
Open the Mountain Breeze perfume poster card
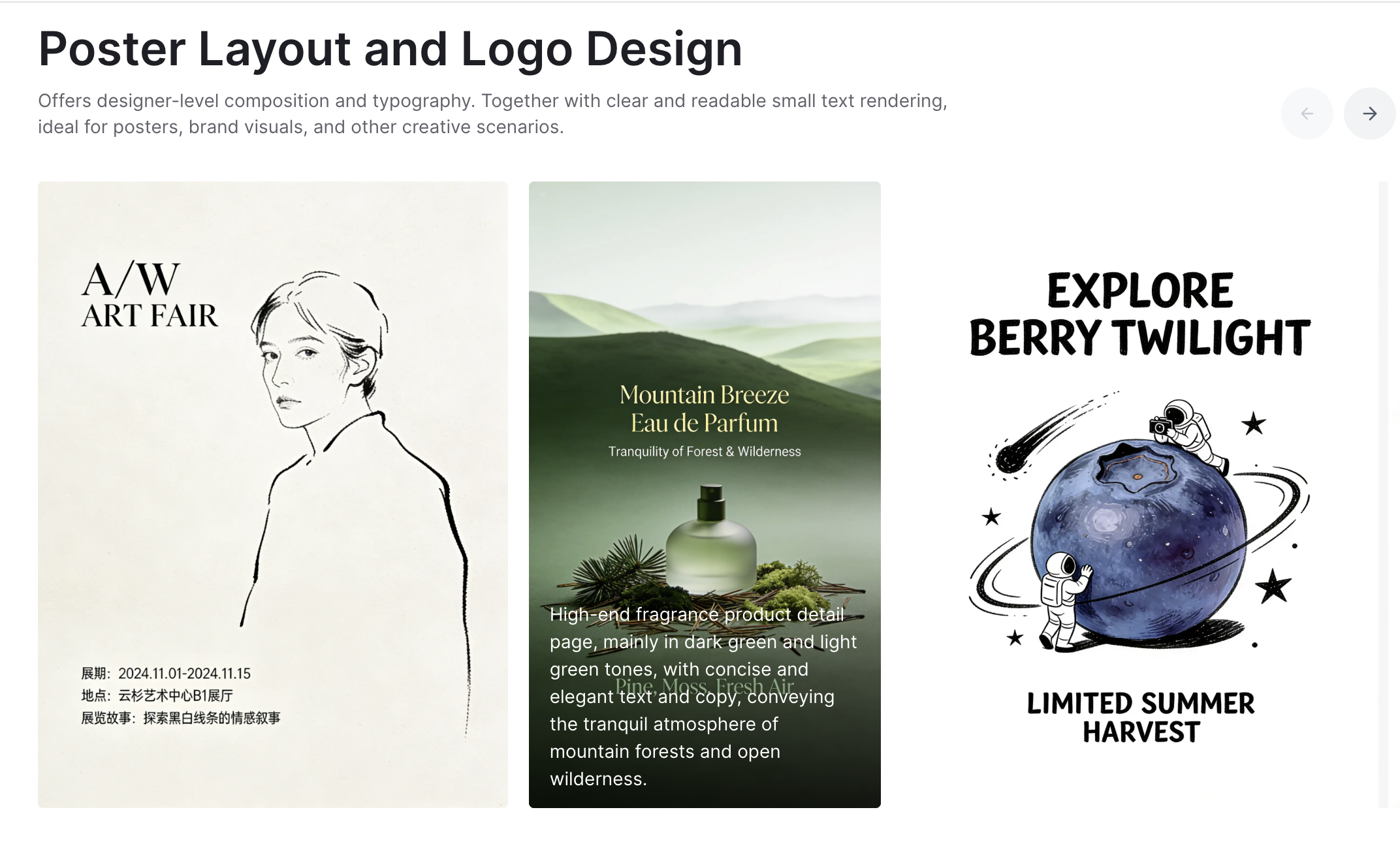pyautogui.click(x=705, y=495)
